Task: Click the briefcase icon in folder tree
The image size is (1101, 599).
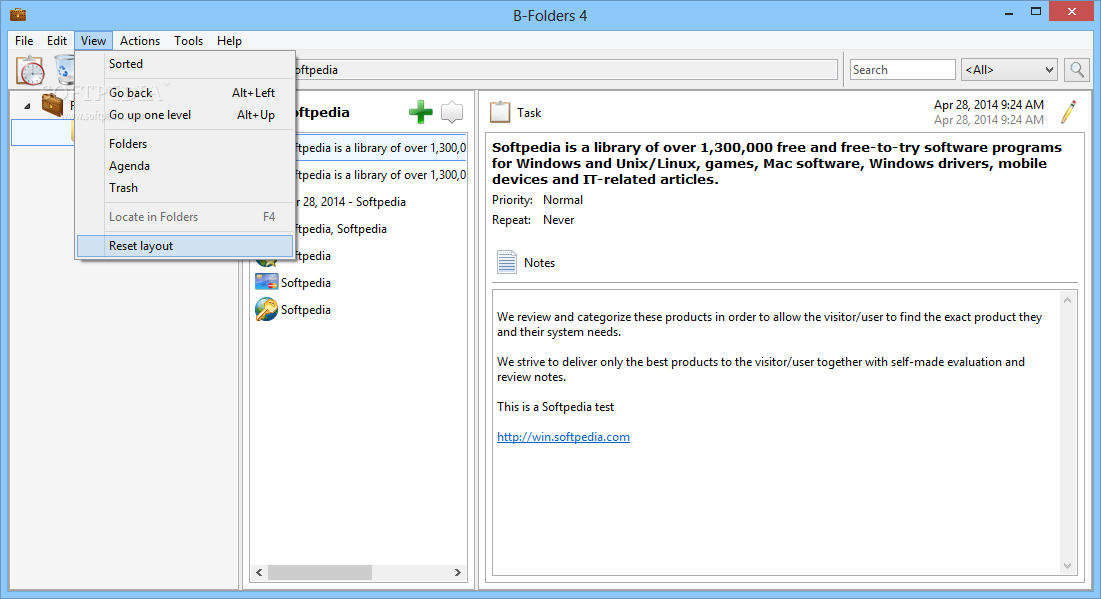Action: coord(53,105)
